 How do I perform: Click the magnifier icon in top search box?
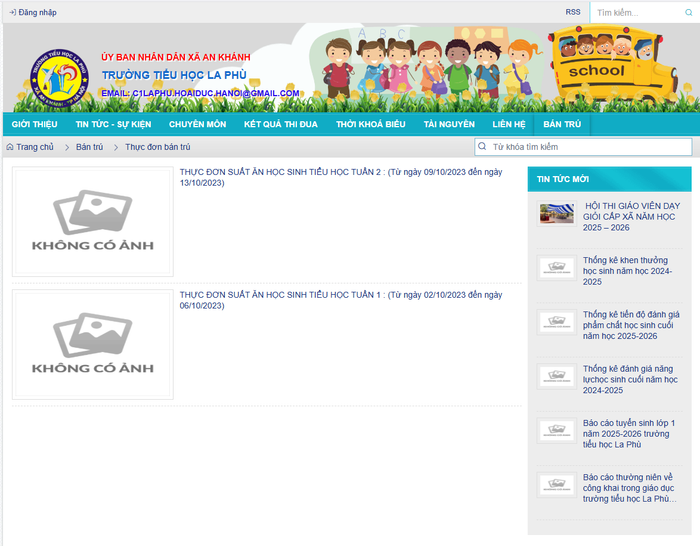[x=688, y=13]
